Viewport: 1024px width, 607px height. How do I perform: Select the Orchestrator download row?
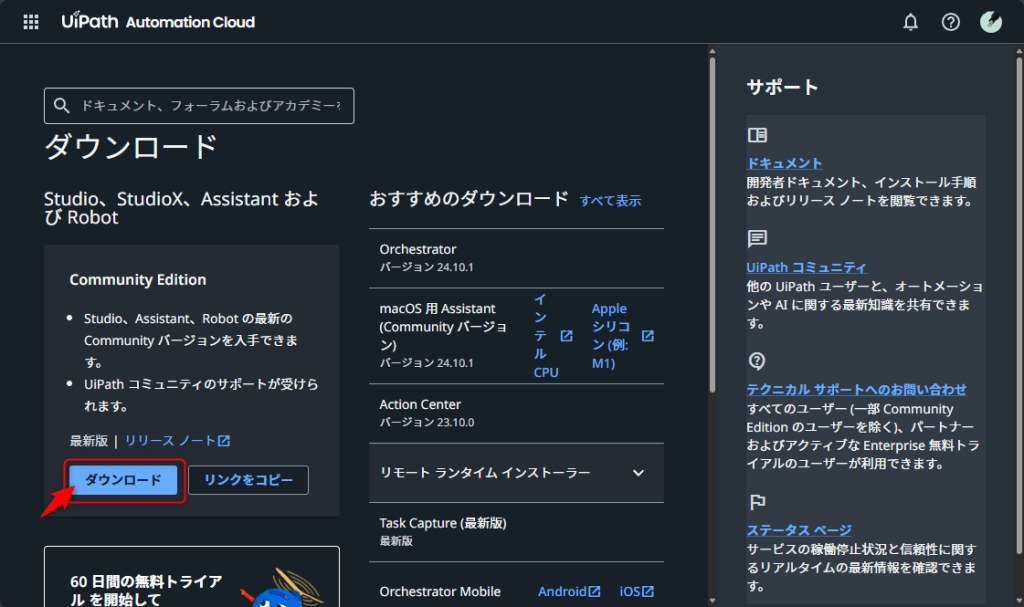pos(516,258)
